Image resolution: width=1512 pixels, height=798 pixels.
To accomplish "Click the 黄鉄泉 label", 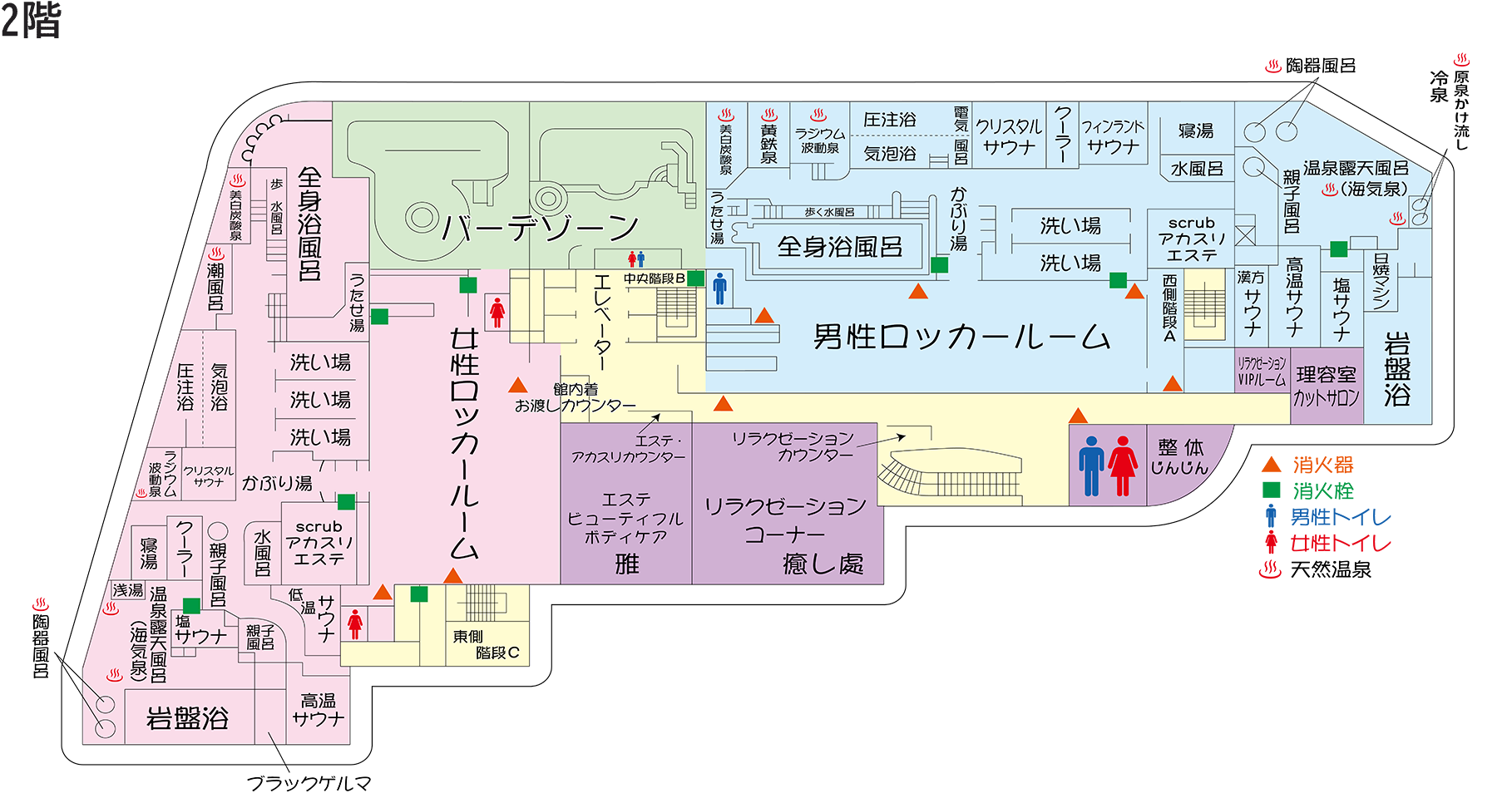I will tap(769, 144).
